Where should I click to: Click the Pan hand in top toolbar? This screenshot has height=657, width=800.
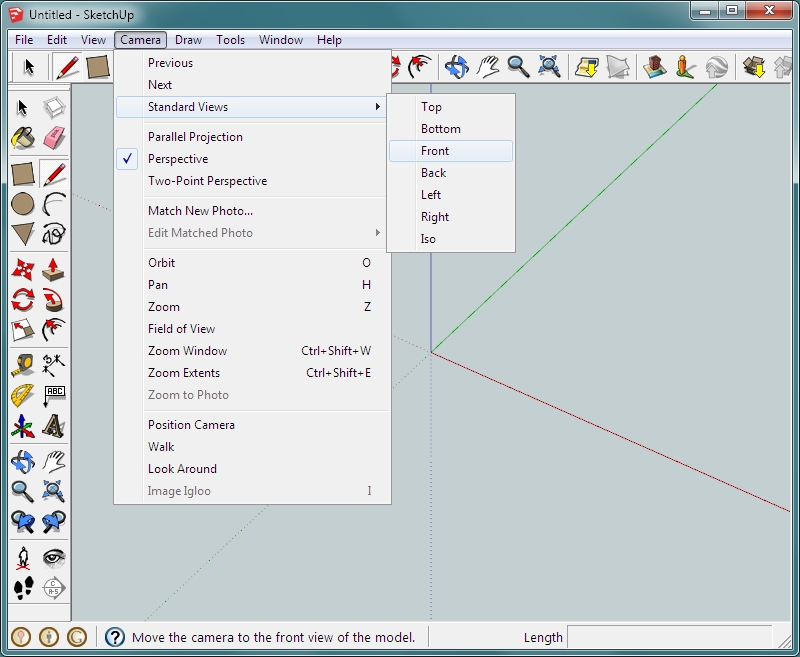(x=488, y=67)
